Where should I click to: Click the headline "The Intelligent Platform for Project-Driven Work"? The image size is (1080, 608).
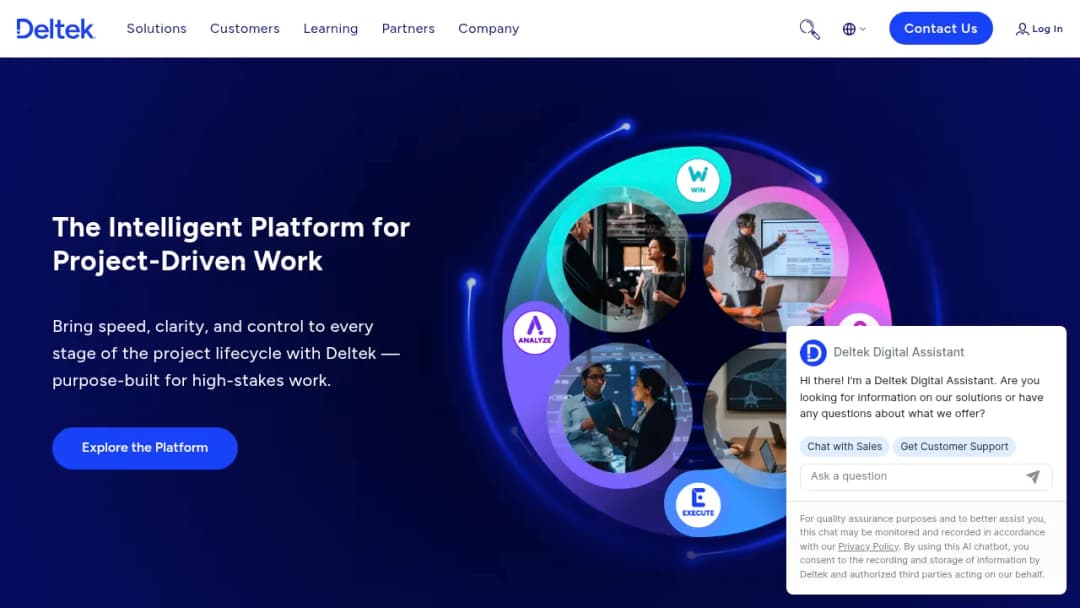[x=231, y=244]
